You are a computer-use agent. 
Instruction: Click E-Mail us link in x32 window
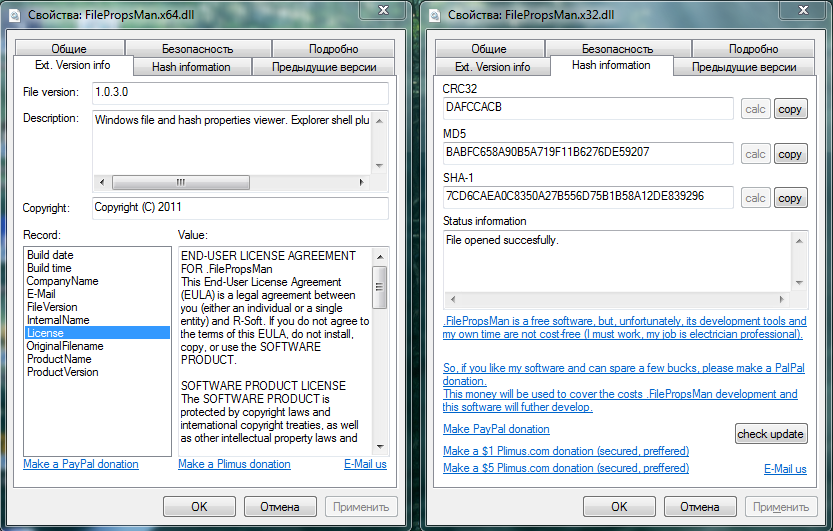[x=785, y=469]
